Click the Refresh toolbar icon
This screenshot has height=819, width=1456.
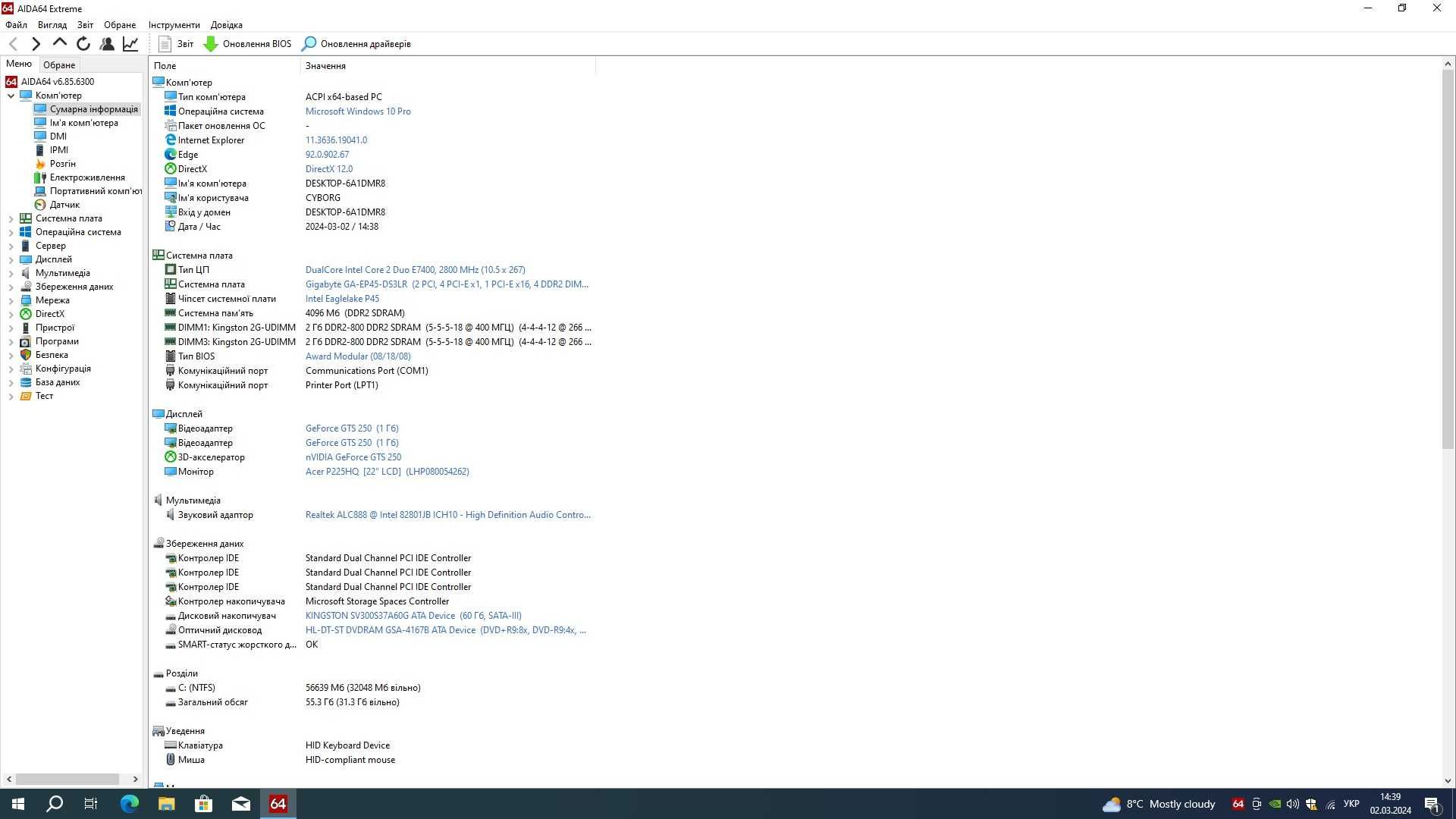pos(83,44)
